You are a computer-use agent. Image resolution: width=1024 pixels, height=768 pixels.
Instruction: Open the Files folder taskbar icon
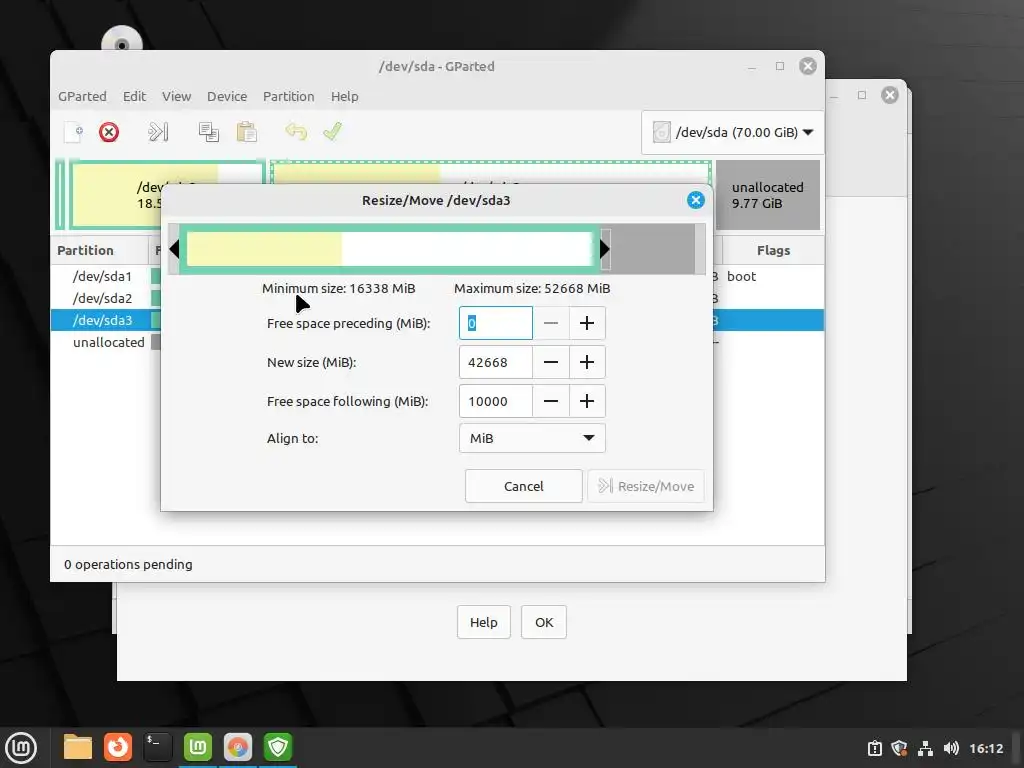pyautogui.click(x=78, y=747)
